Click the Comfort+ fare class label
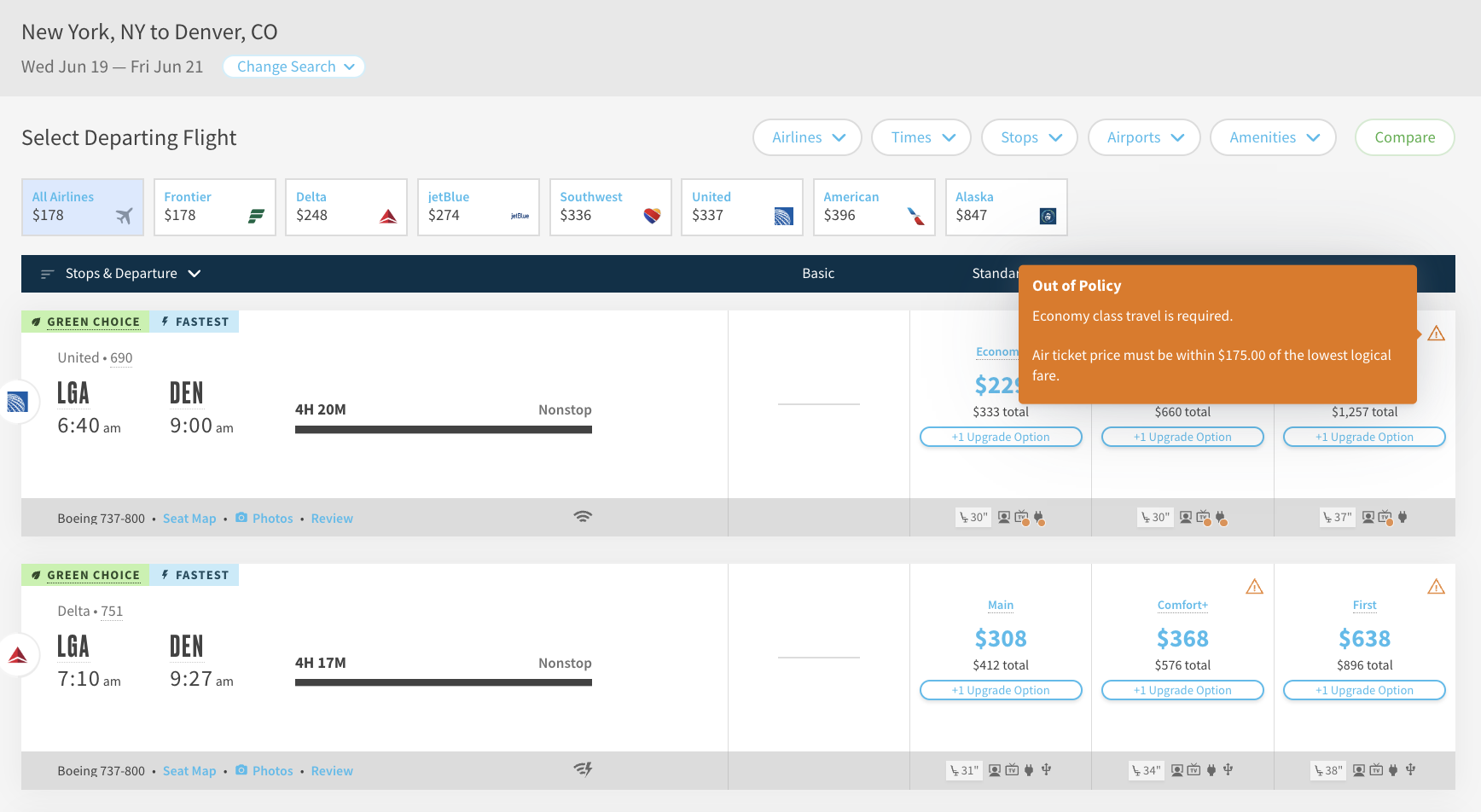Screen dimensions: 1481x812 tap(1182, 606)
